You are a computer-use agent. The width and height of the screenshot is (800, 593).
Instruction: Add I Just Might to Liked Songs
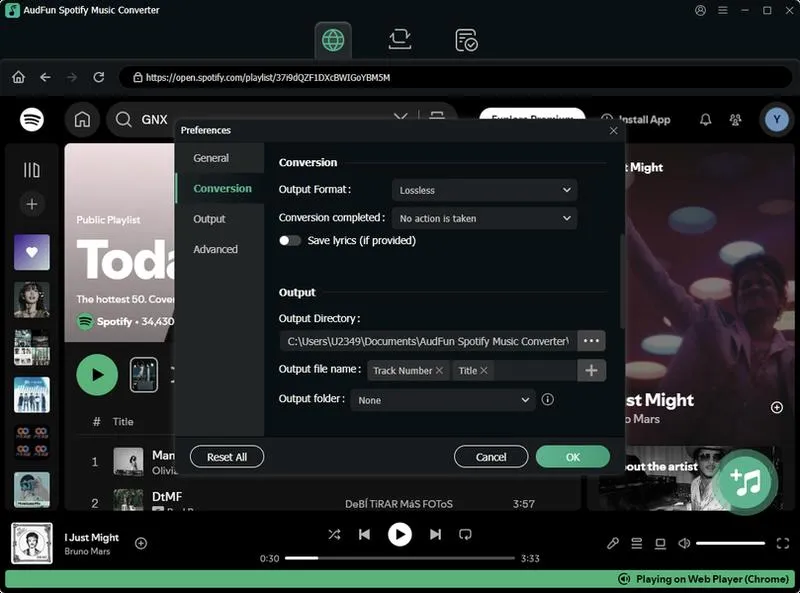click(x=141, y=543)
